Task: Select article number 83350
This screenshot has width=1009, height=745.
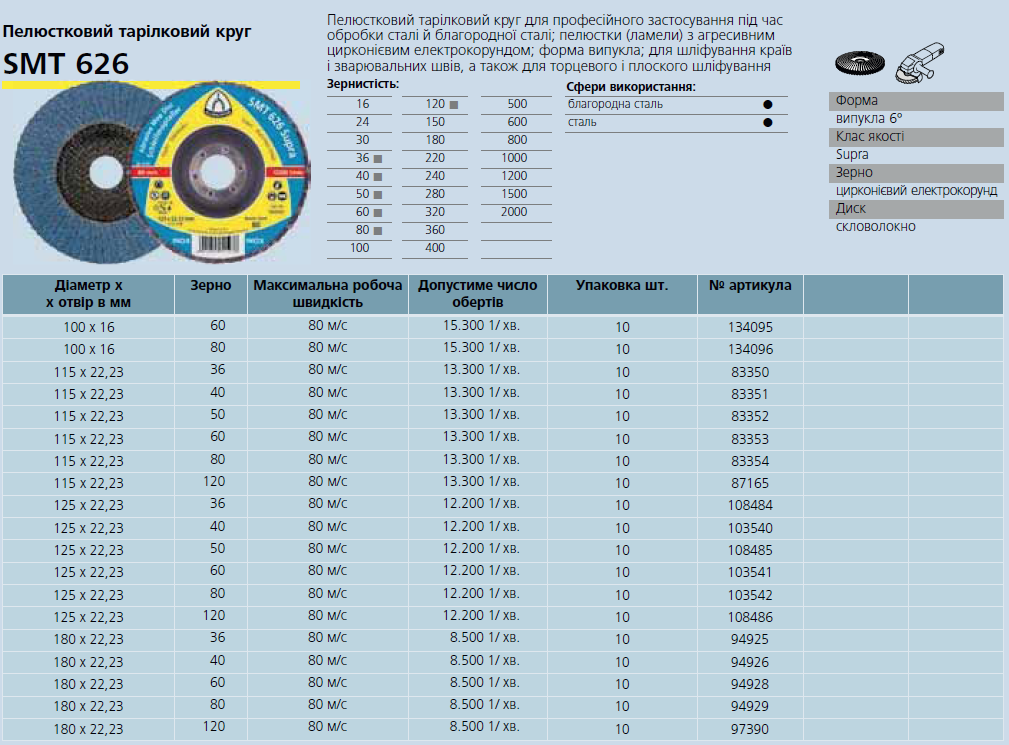Action: tap(750, 372)
